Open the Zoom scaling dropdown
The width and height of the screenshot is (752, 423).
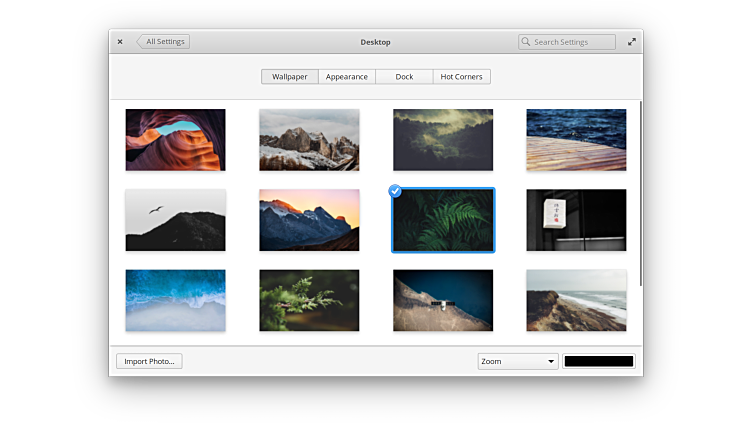pos(517,361)
